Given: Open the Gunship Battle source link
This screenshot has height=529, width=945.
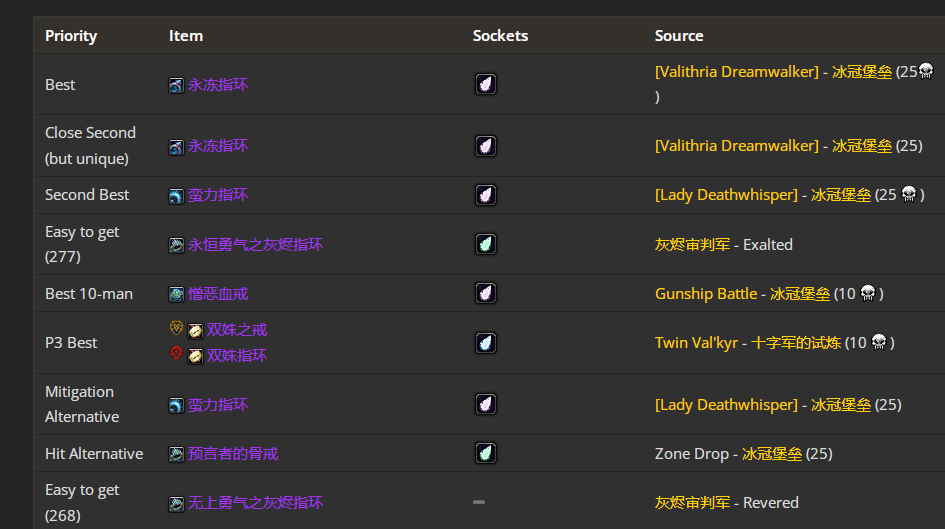Looking at the screenshot, I should [705, 293].
